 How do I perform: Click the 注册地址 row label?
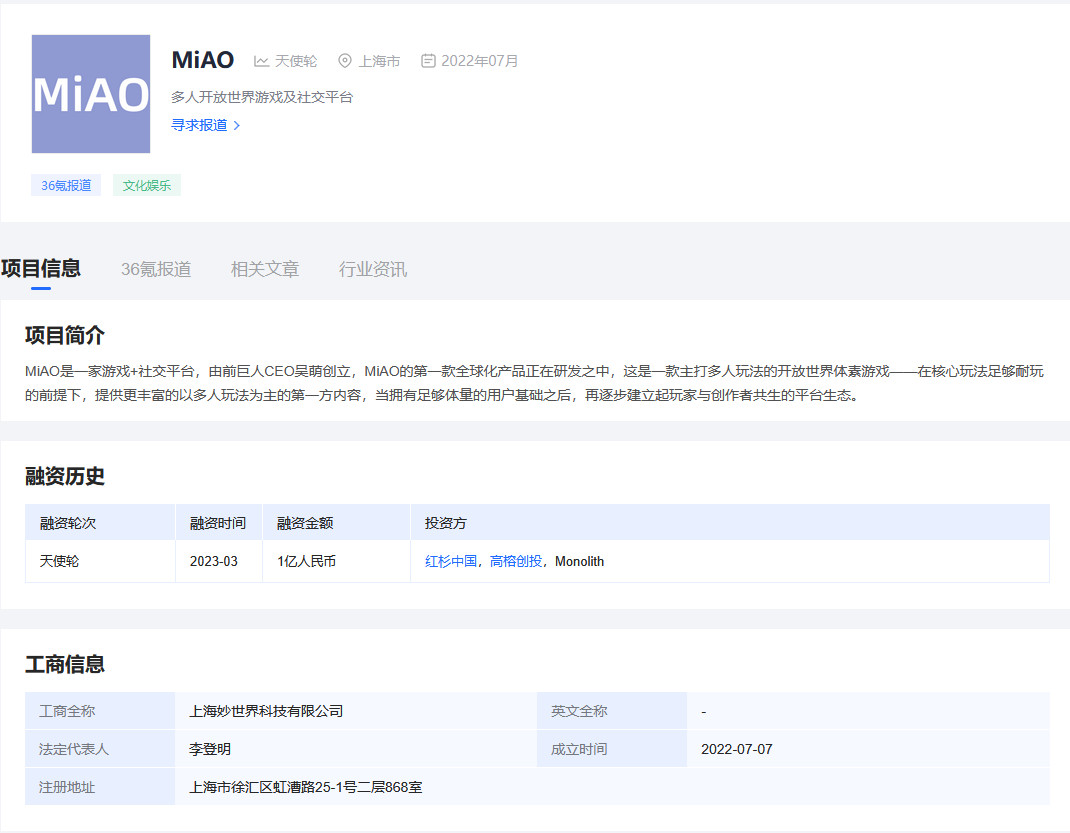click(x=67, y=787)
